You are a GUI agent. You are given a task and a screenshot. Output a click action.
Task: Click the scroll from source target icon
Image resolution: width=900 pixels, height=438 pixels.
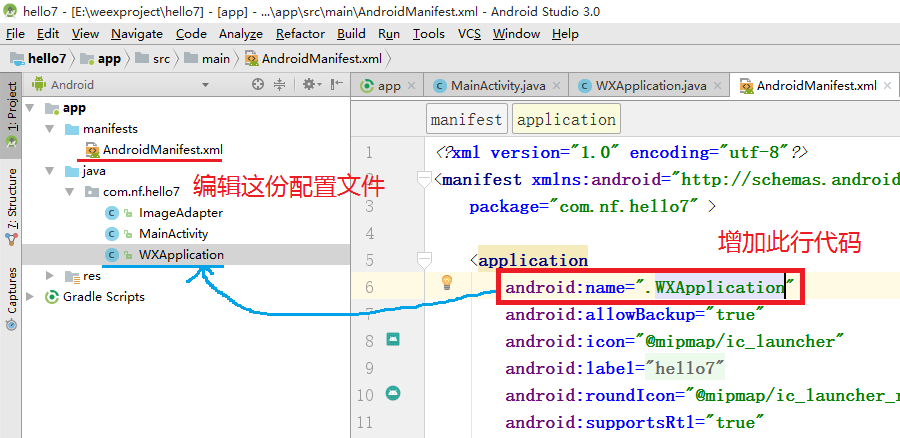pyautogui.click(x=258, y=85)
